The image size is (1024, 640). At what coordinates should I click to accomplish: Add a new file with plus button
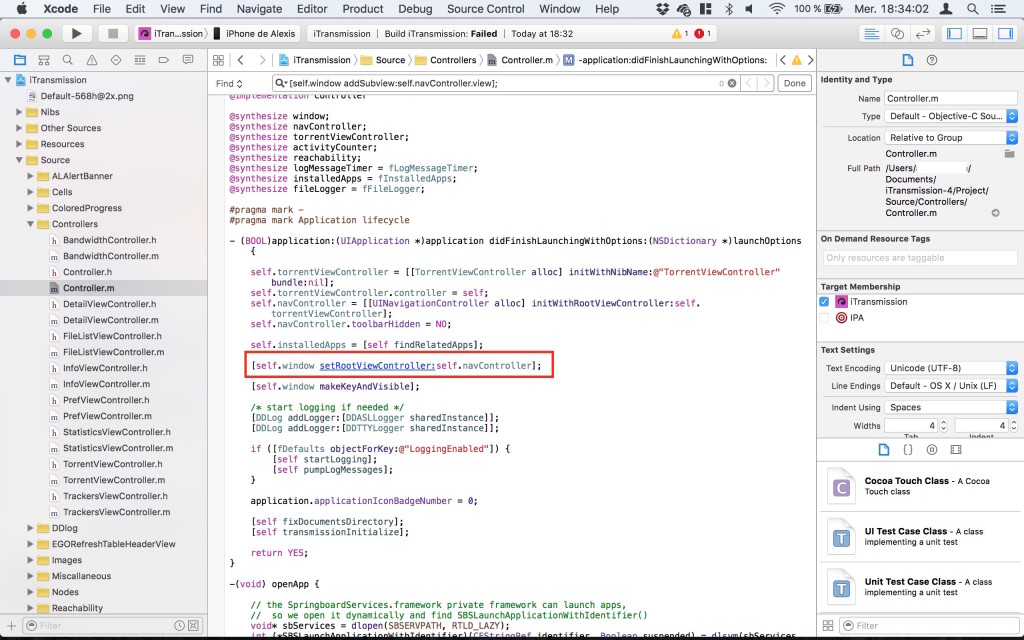click(11, 626)
